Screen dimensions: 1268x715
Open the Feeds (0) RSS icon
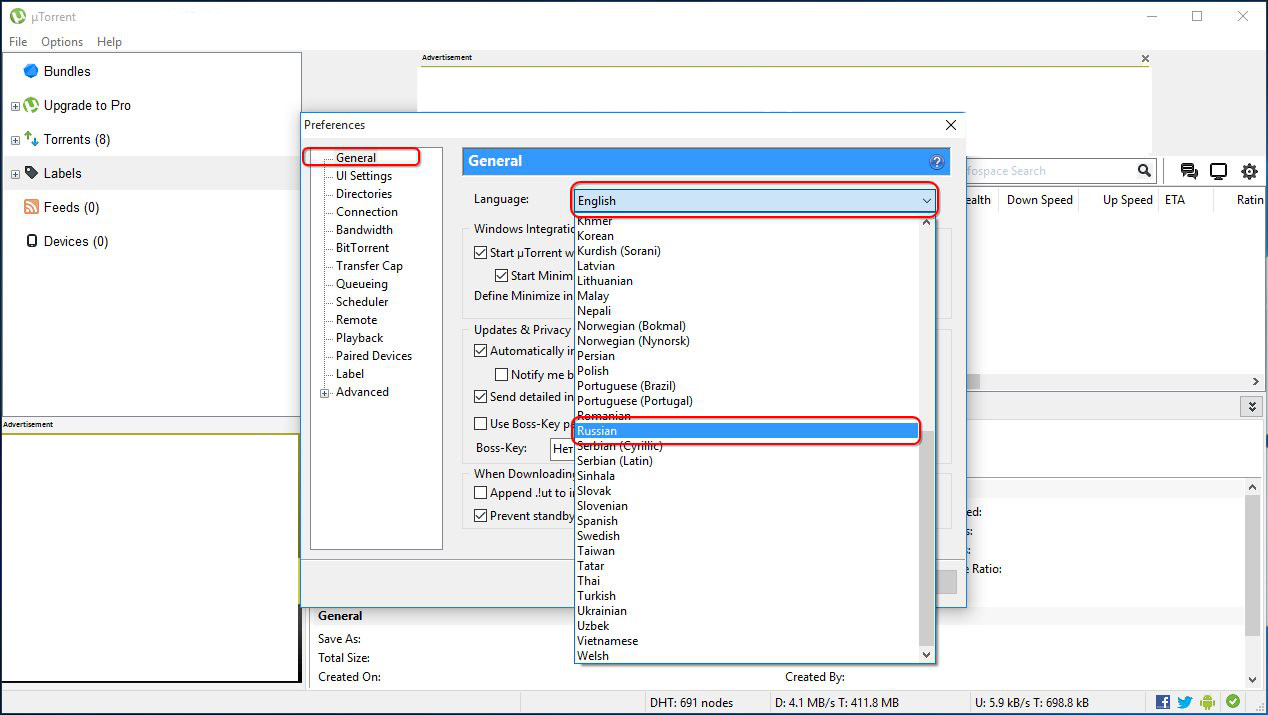(x=32, y=207)
